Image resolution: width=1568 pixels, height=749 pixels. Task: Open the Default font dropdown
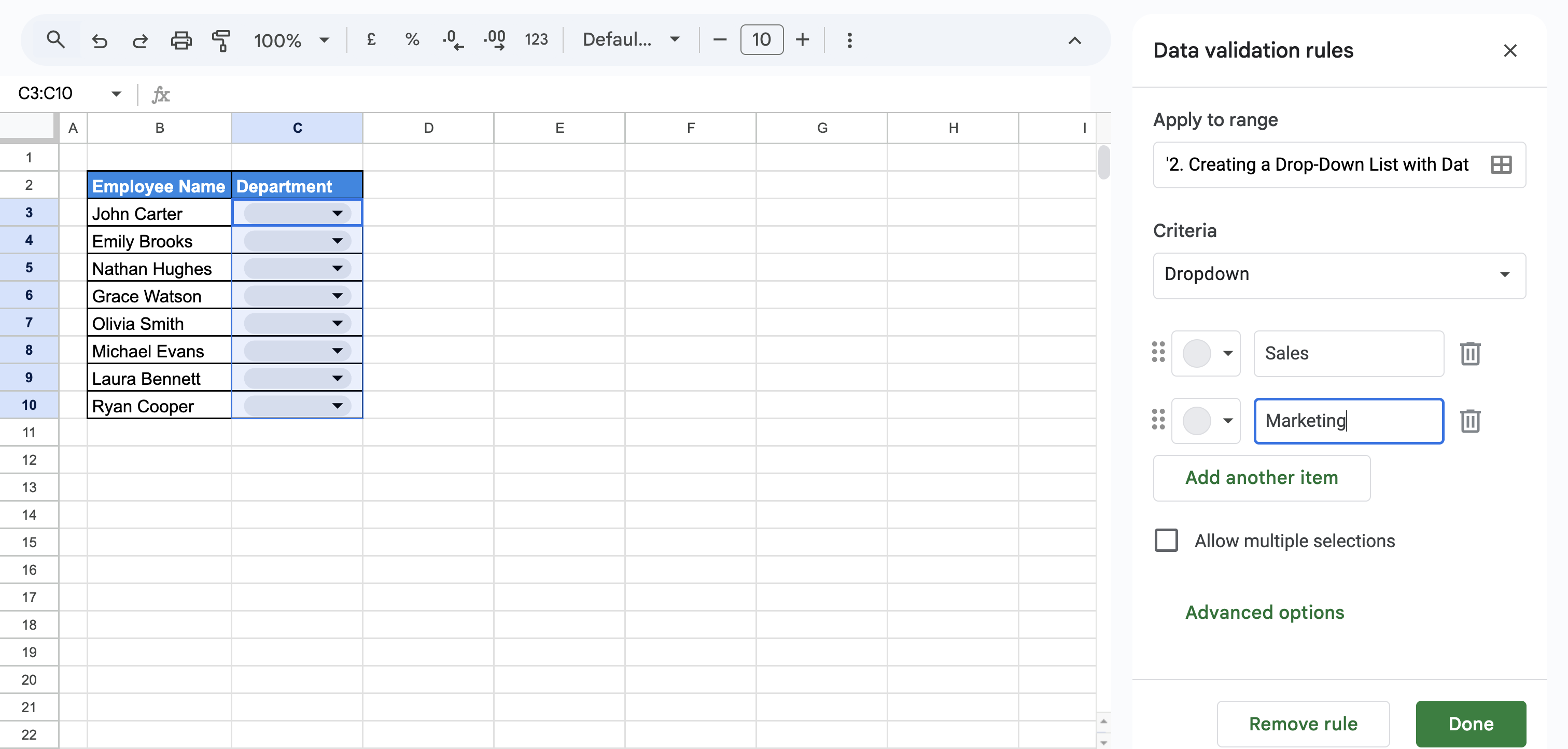click(x=631, y=39)
